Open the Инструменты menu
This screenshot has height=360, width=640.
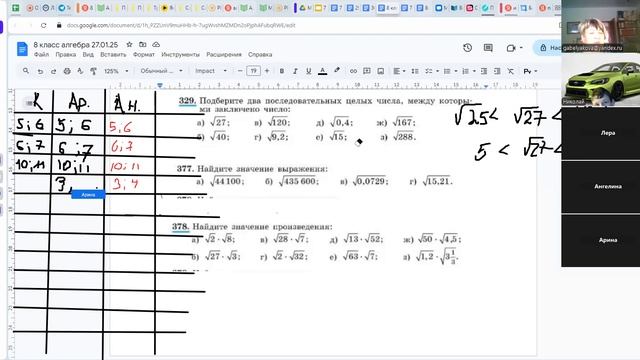[180, 54]
